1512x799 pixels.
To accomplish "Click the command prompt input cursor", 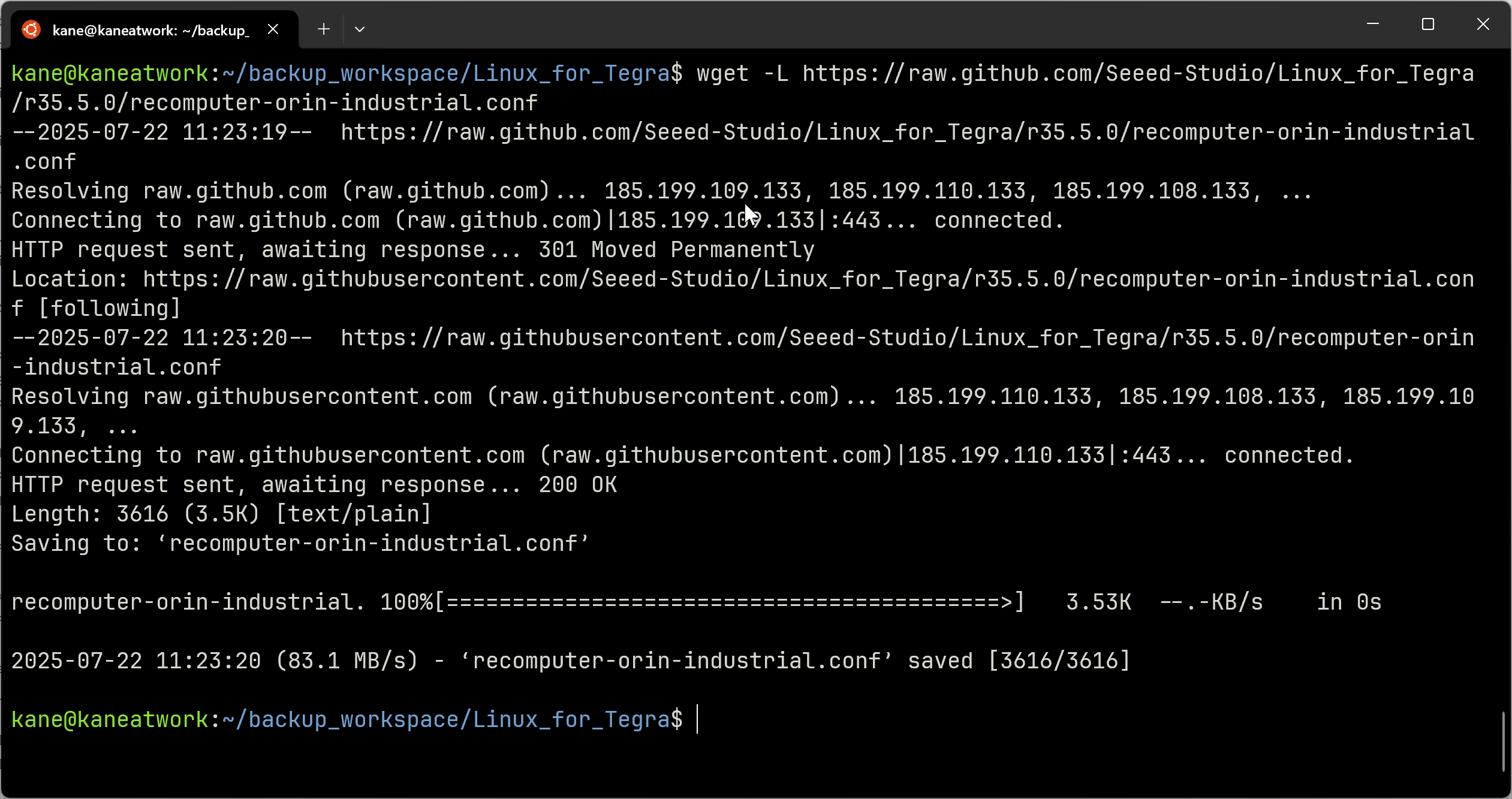I will coord(697,719).
